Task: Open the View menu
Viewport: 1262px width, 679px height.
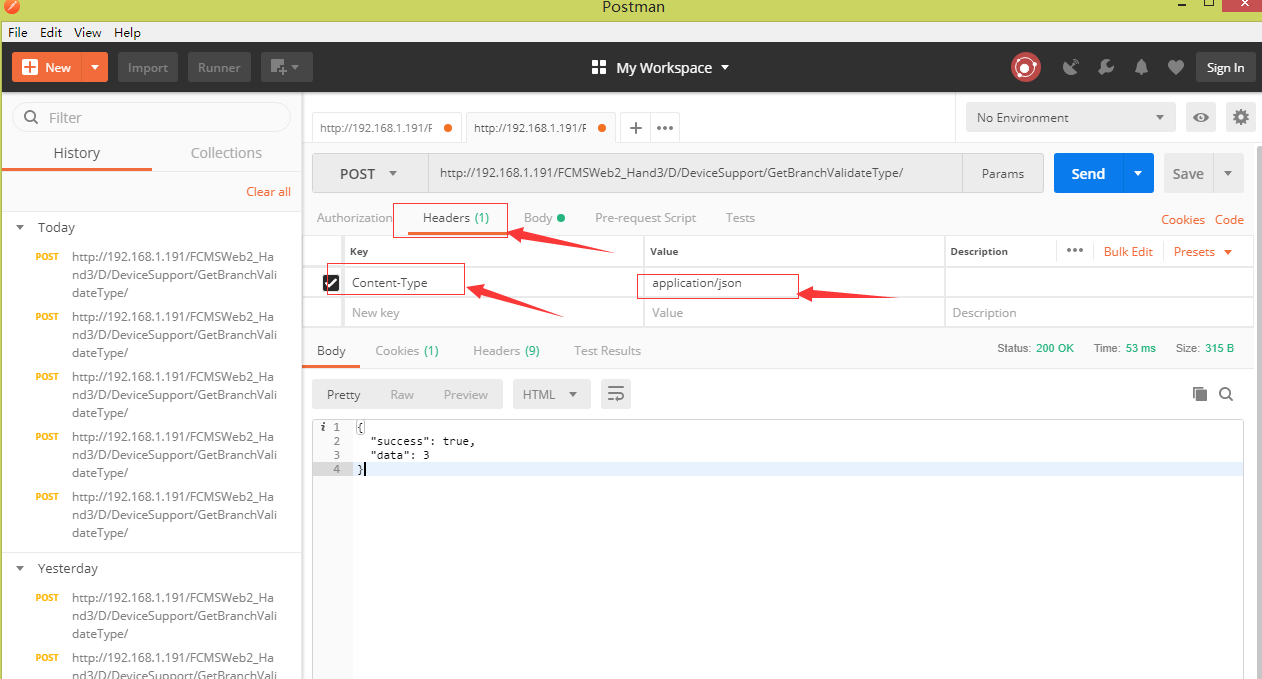Action: [x=88, y=32]
